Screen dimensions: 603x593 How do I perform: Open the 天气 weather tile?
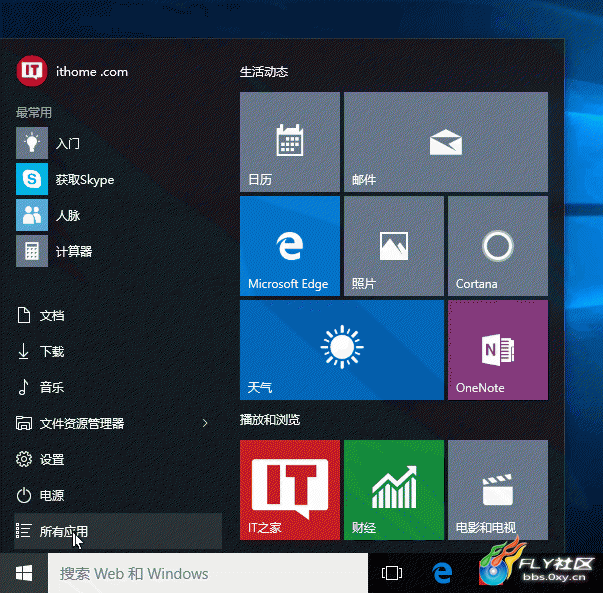click(x=342, y=350)
